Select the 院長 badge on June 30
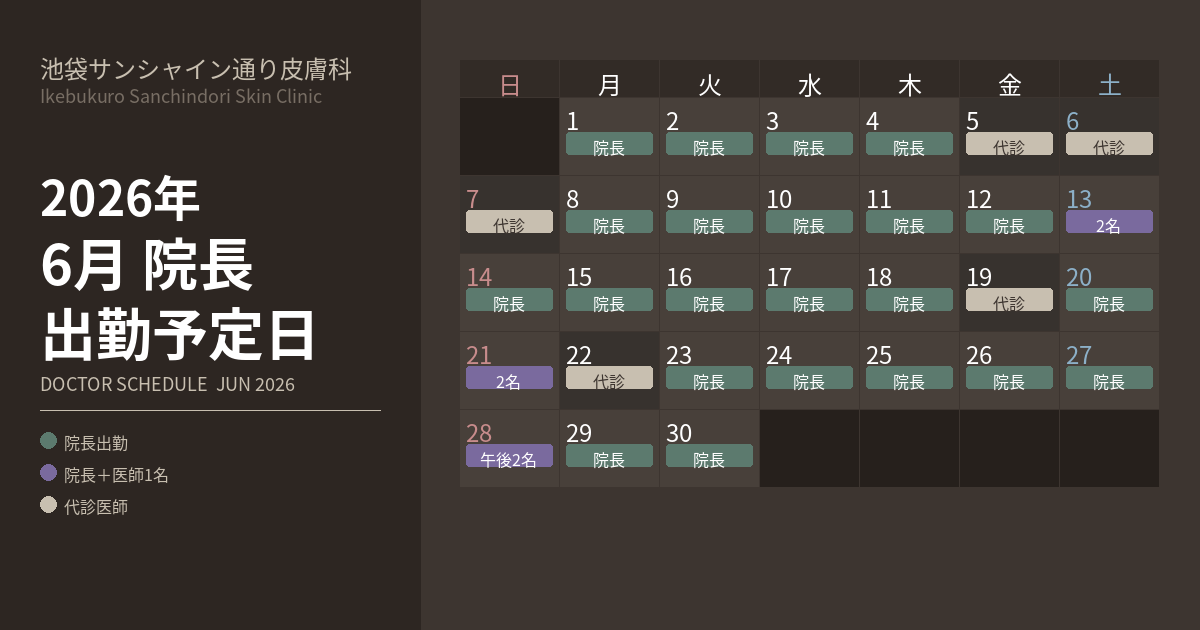The image size is (1200, 630). (709, 456)
